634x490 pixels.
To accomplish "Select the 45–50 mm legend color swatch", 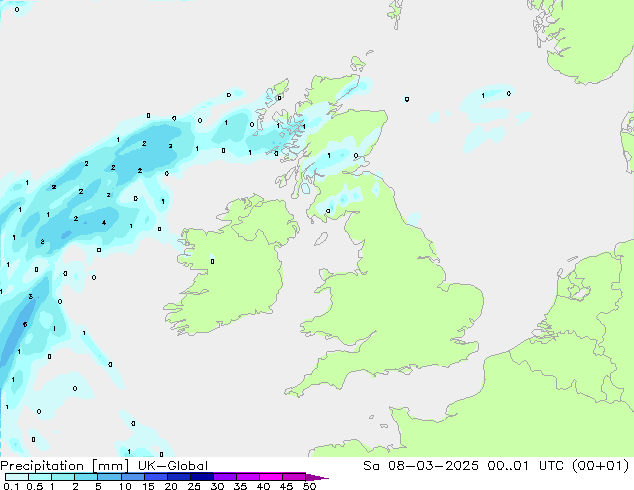I will [294, 477].
